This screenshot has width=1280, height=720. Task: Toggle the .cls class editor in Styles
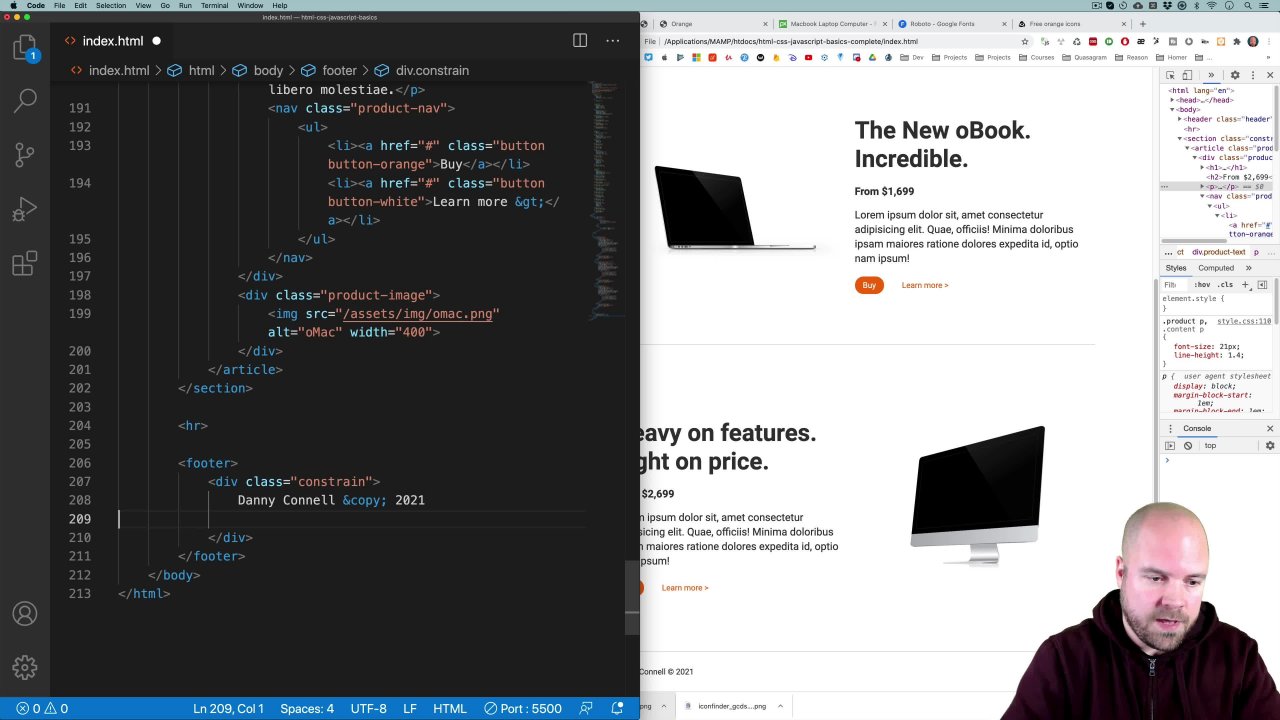coord(1226,285)
